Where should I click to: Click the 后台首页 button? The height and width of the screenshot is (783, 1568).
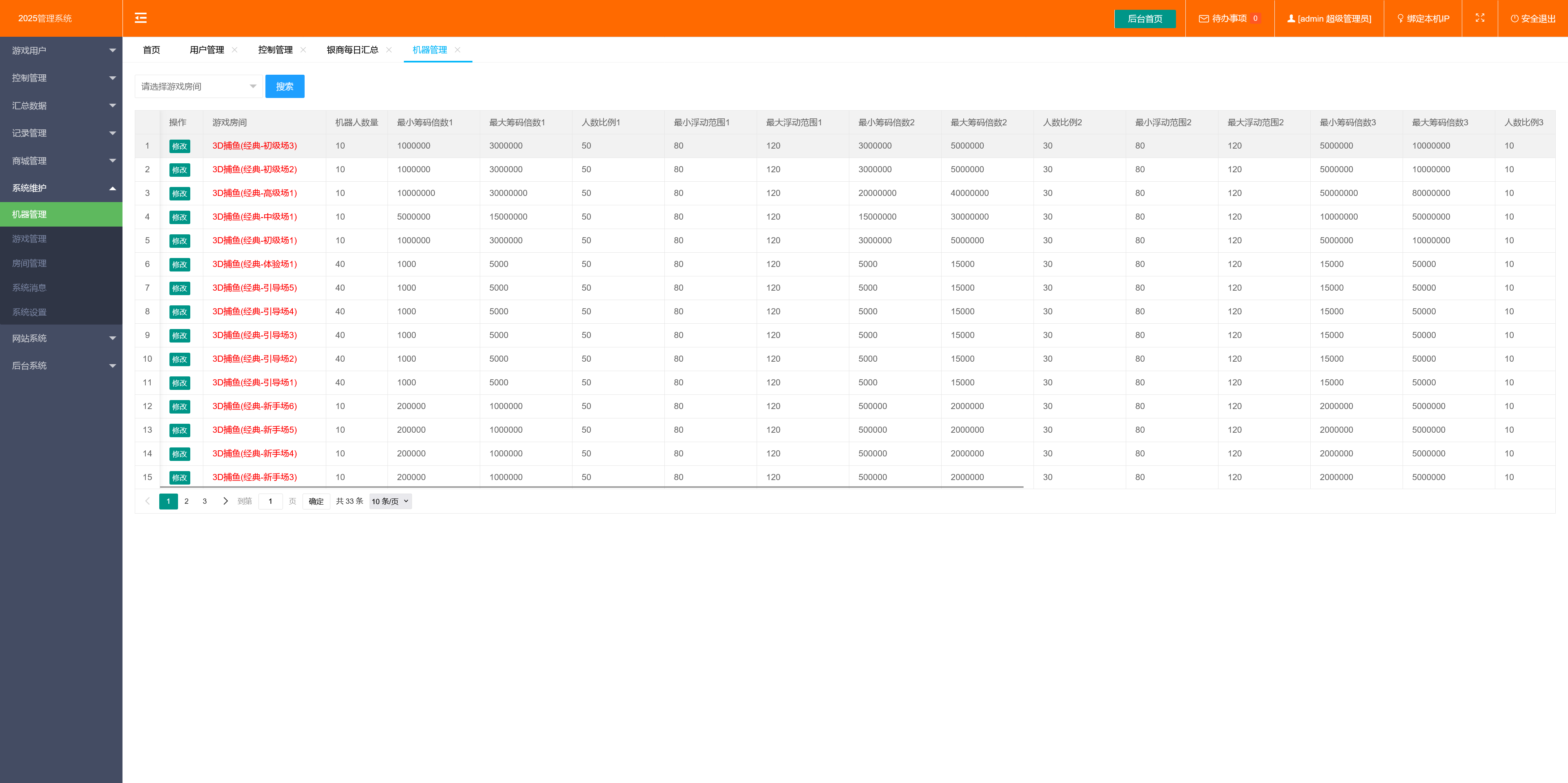tap(1144, 19)
